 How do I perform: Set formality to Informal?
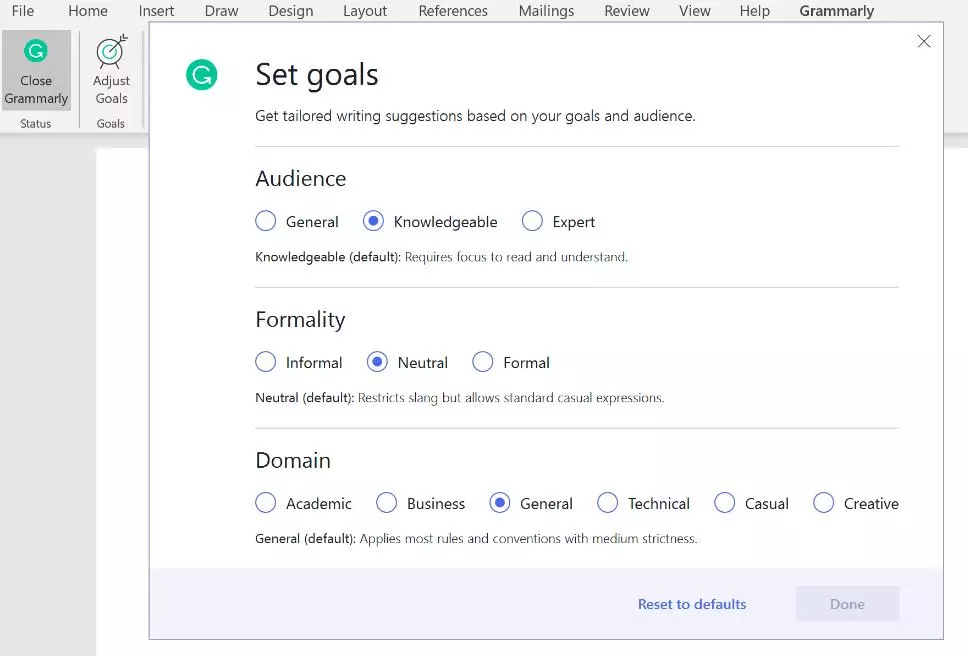[x=265, y=362]
